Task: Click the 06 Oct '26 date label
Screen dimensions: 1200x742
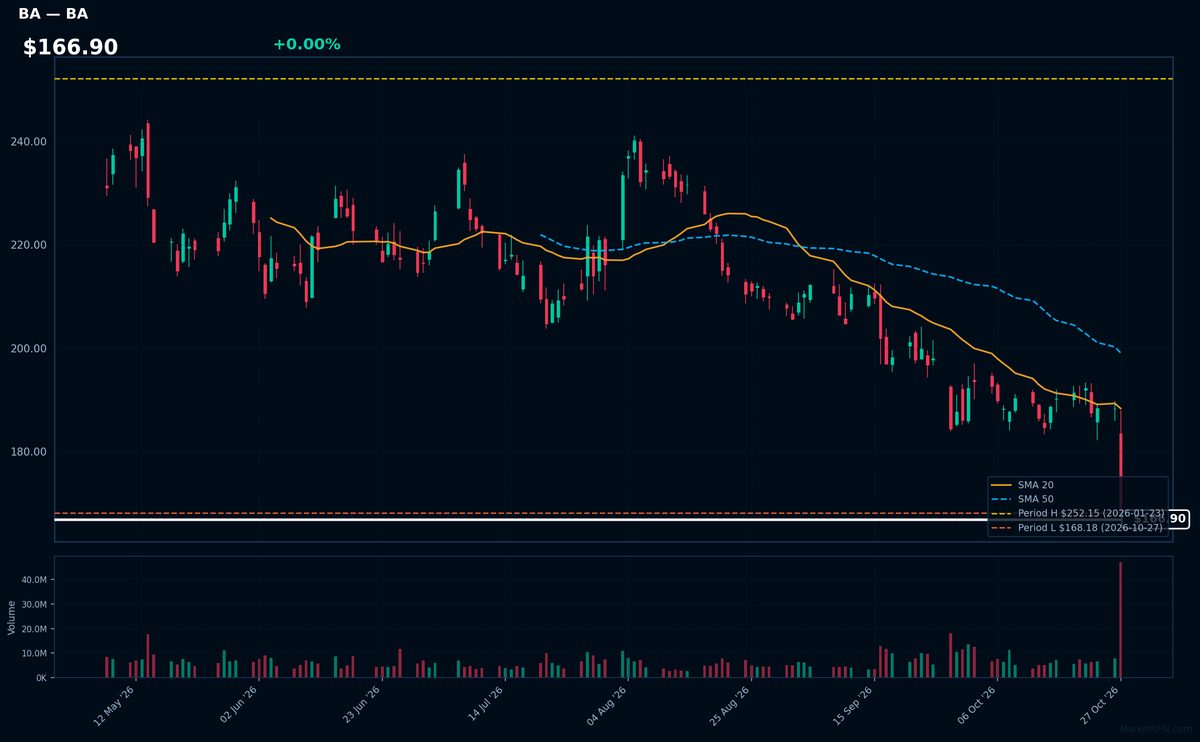Action: click(x=977, y=707)
